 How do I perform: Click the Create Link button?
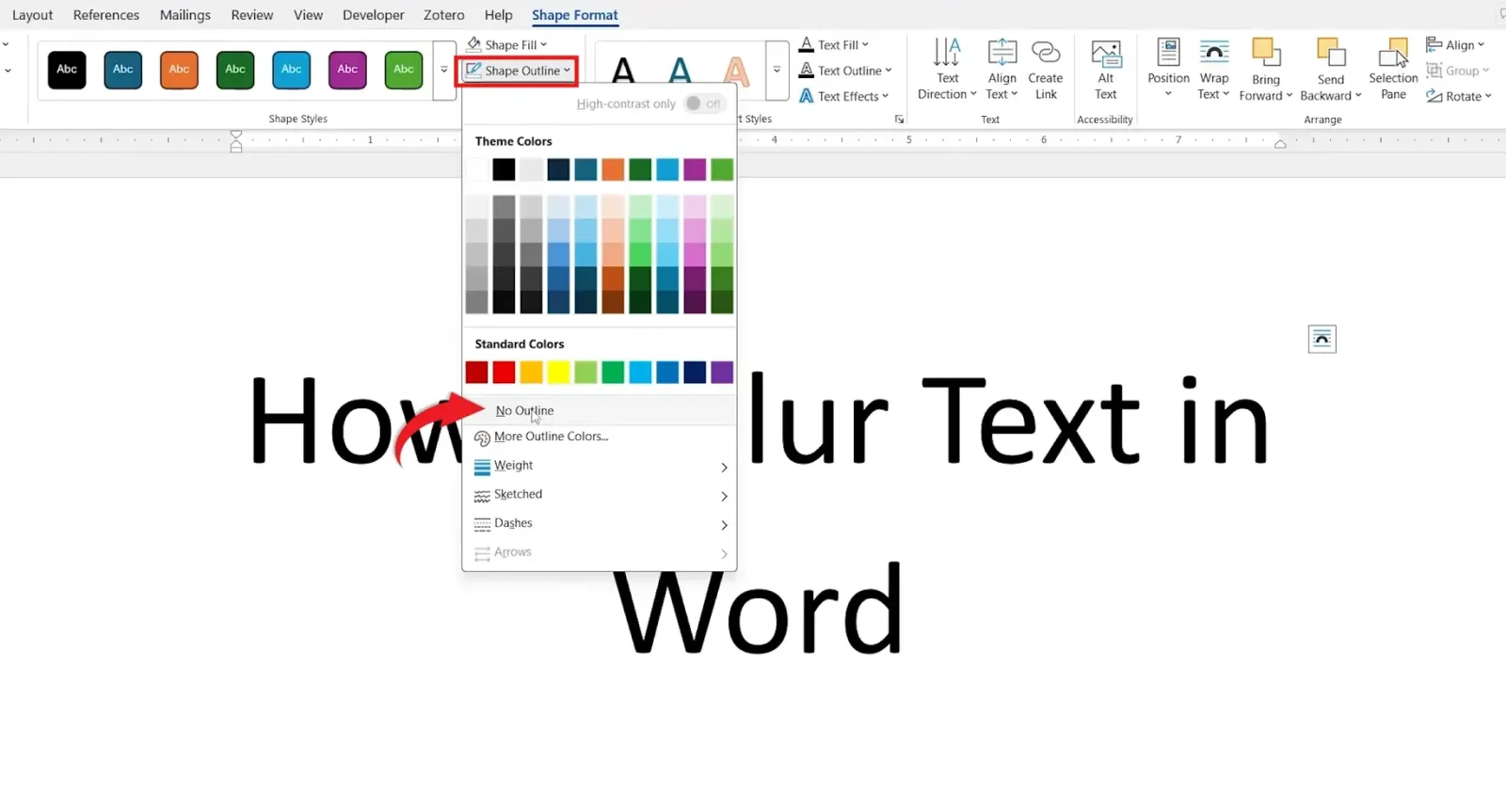[x=1046, y=69]
